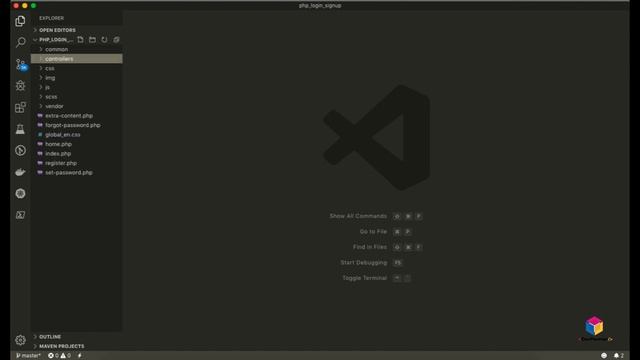The image size is (640, 360).
Task: Open extra-content.php file
Action: [x=77, y=116]
